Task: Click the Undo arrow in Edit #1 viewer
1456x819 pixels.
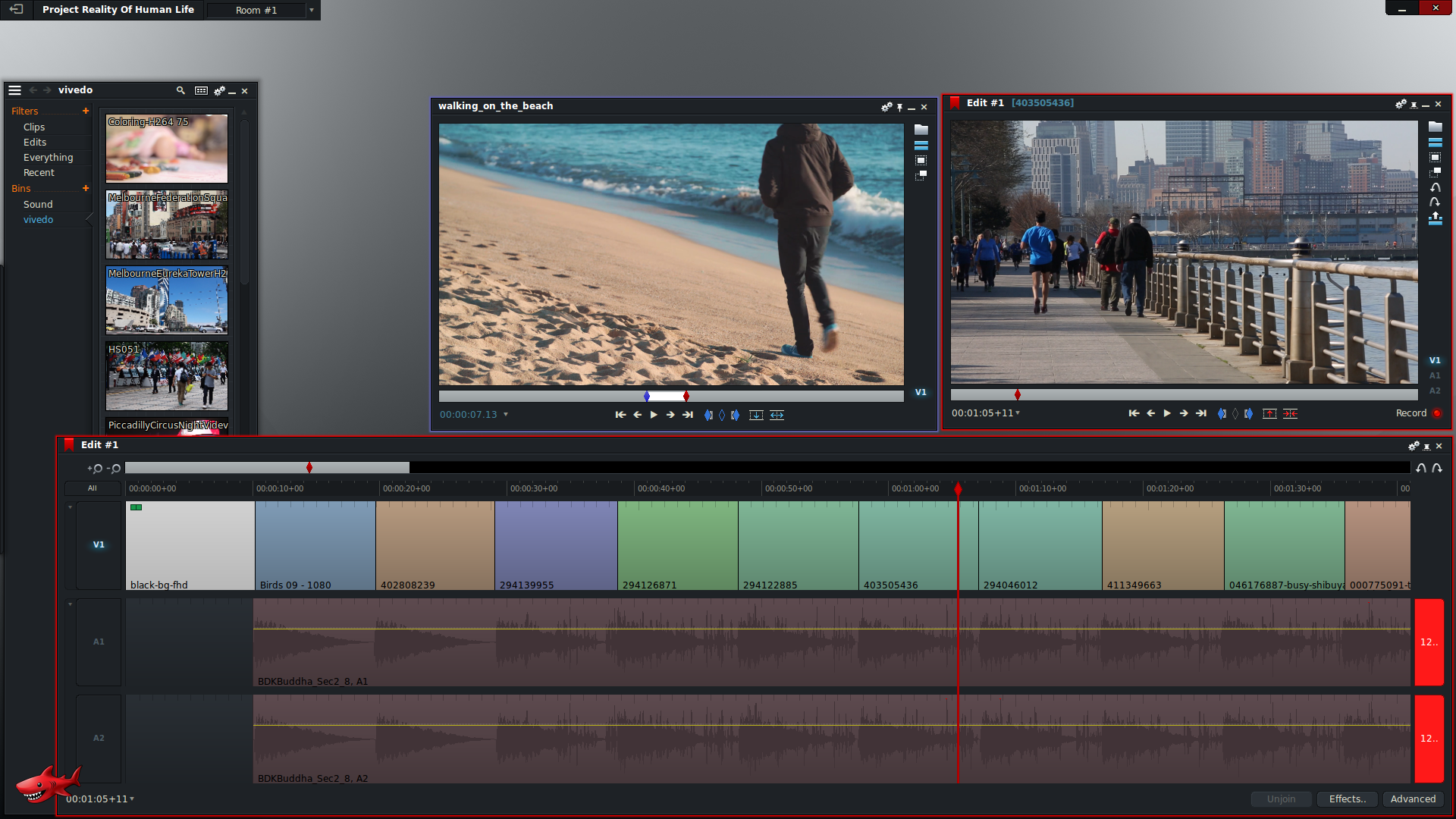Action: pyautogui.click(x=1435, y=187)
